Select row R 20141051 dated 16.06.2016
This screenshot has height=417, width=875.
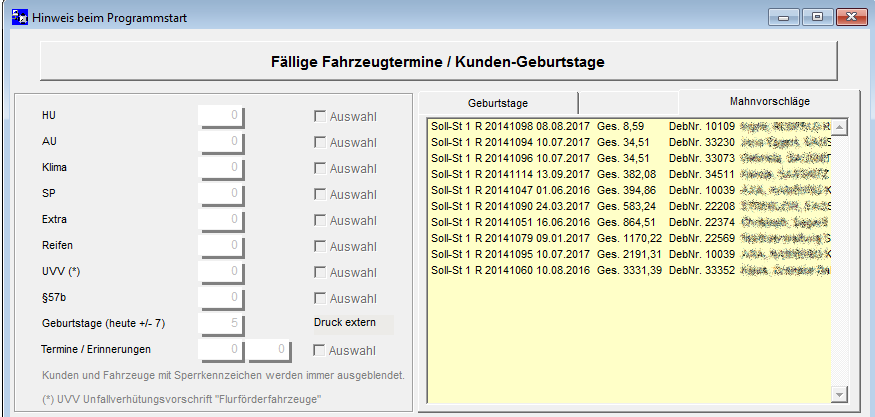(x=631, y=222)
